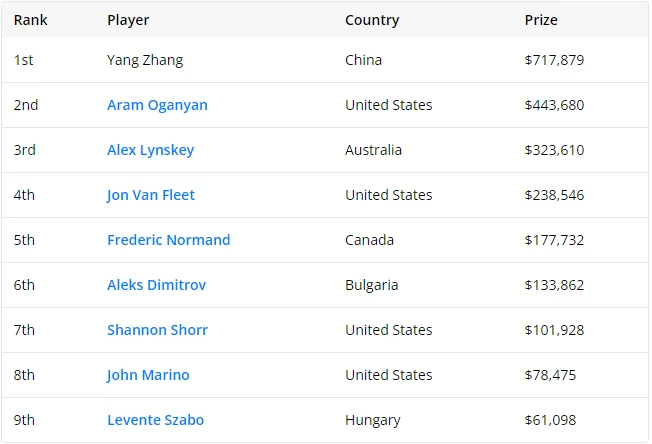Screen dimensions: 652x444
Task: Click the Player column header
Action: point(128,20)
